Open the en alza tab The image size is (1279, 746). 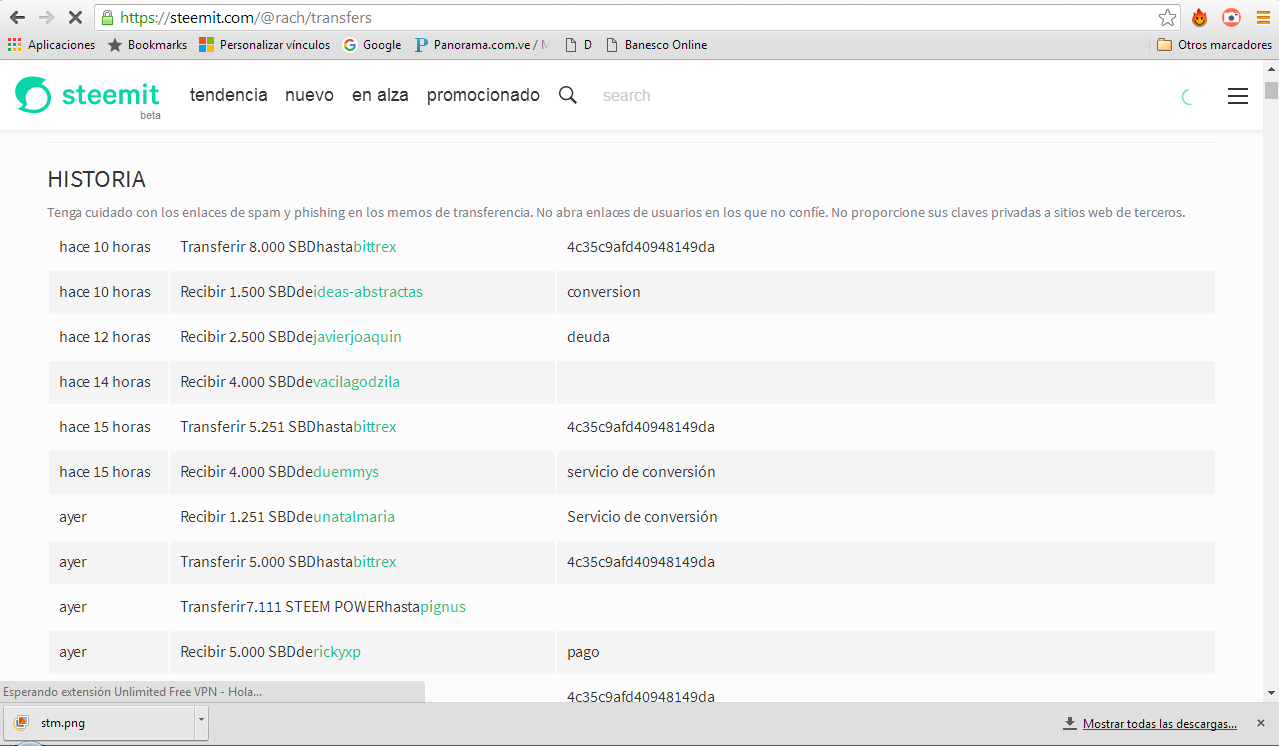click(x=380, y=95)
